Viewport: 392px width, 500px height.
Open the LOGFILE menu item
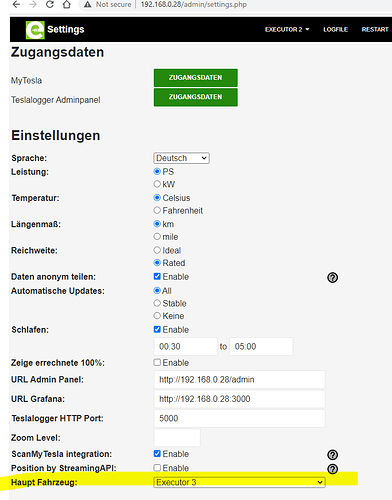pos(335,29)
